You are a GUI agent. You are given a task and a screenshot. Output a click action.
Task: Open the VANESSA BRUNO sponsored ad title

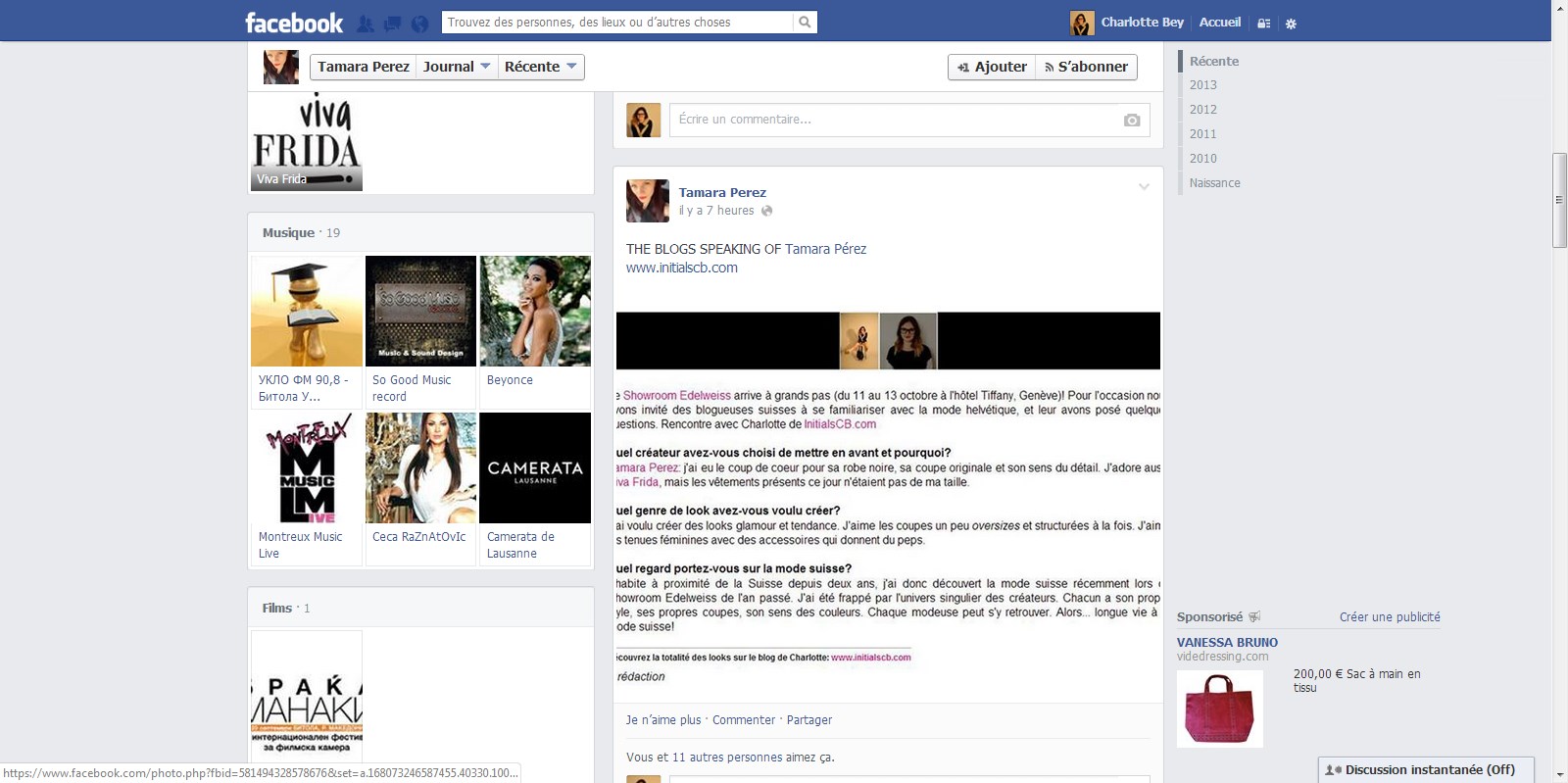tap(1227, 643)
